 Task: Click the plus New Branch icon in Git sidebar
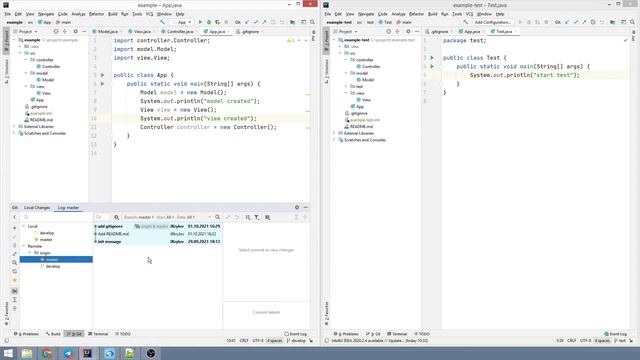[15, 228]
